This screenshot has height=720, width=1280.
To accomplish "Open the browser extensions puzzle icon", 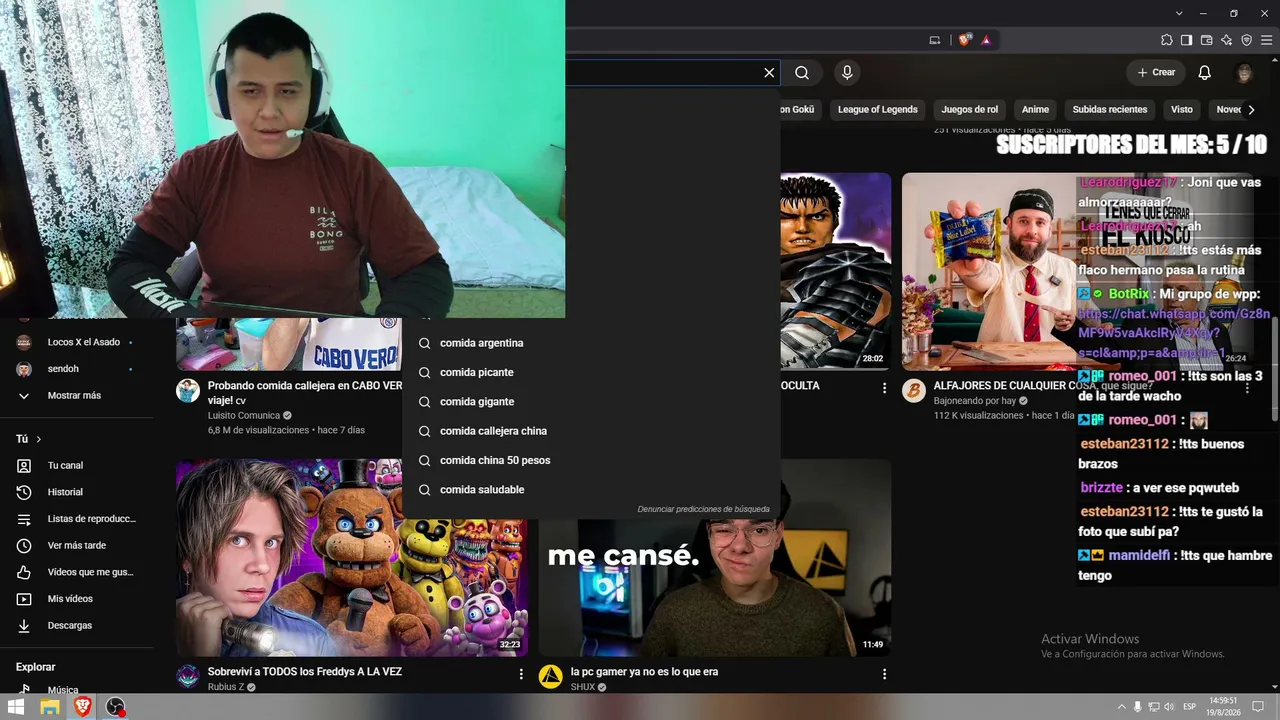I will click(1166, 40).
